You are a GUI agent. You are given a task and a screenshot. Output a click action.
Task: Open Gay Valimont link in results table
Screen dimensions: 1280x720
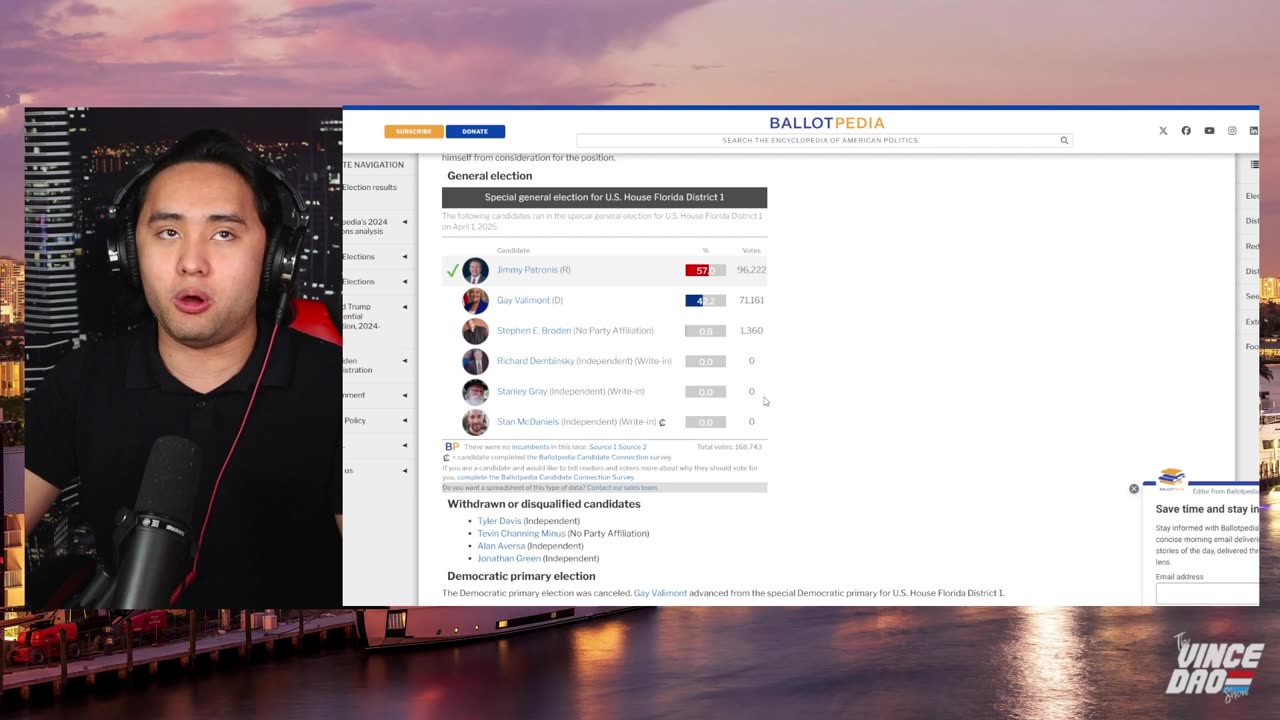523,300
